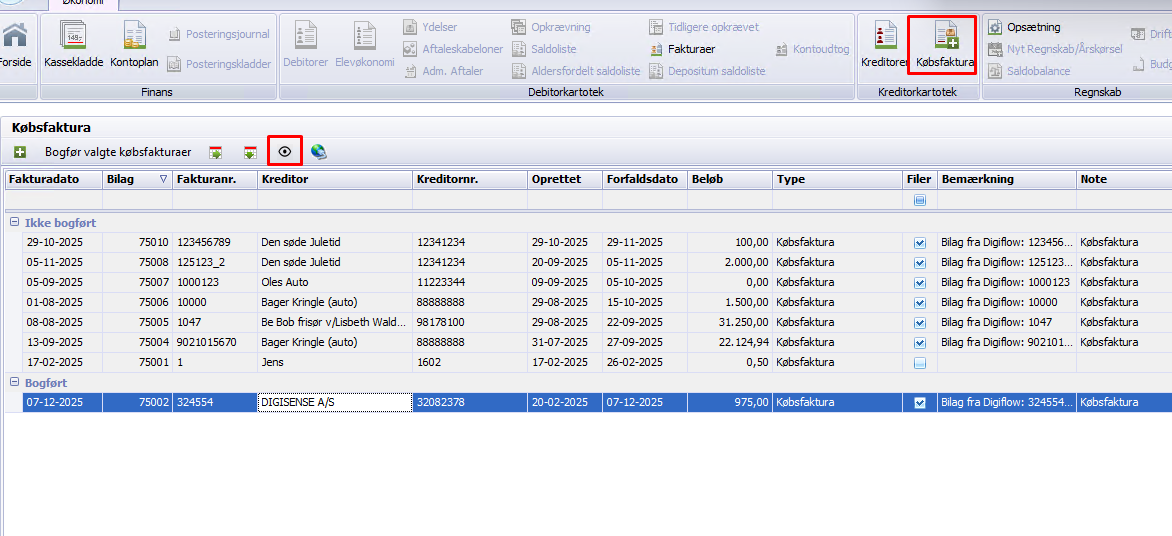
Task: Click the Beløb filter field in filter row
Action: coord(730,200)
